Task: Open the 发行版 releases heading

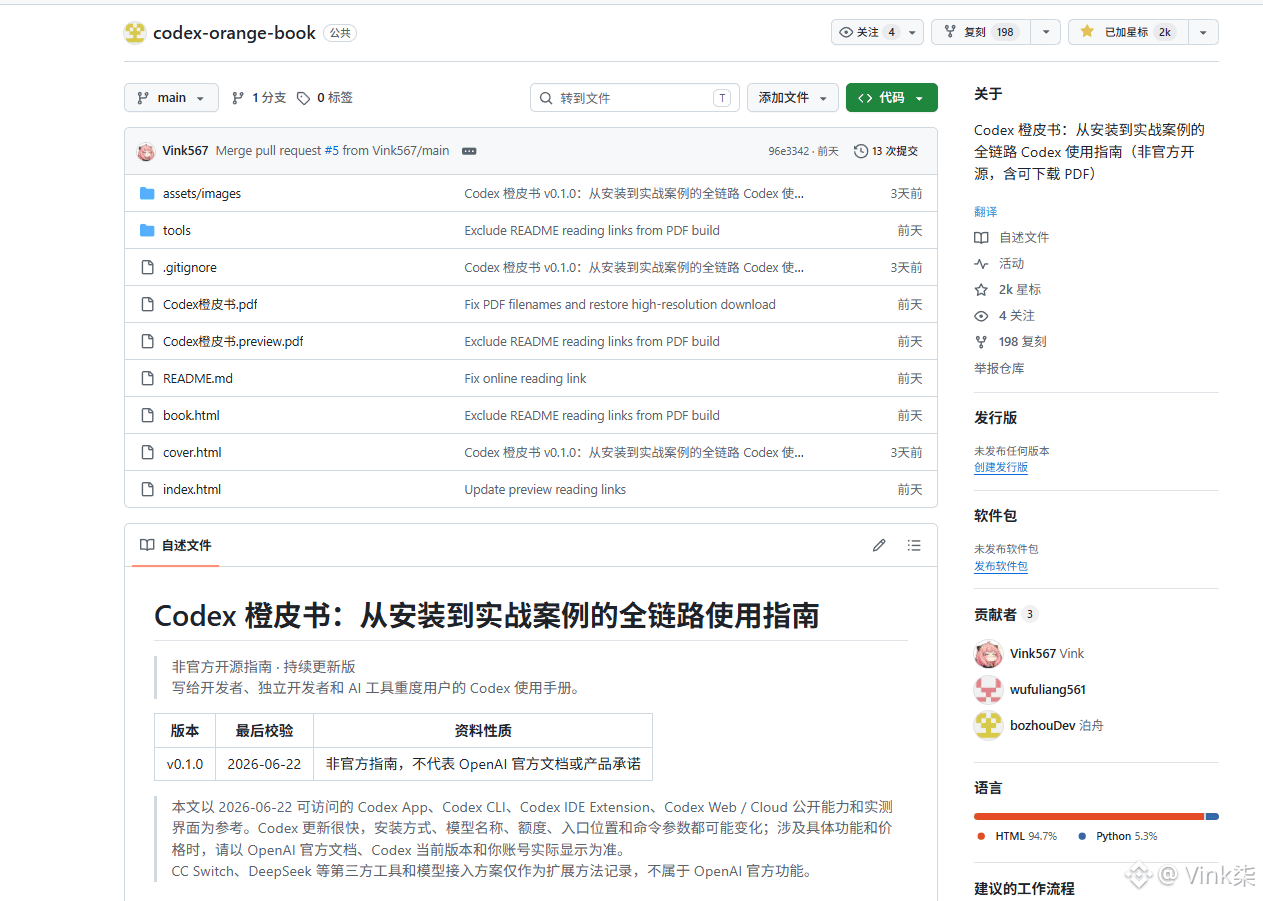Action: pos(995,417)
